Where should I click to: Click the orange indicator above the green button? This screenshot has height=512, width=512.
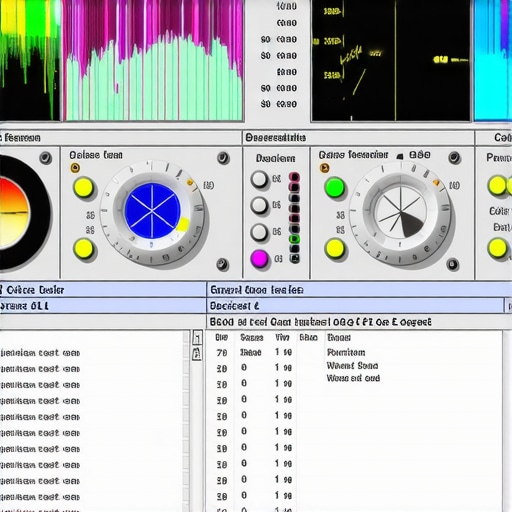(324, 168)
